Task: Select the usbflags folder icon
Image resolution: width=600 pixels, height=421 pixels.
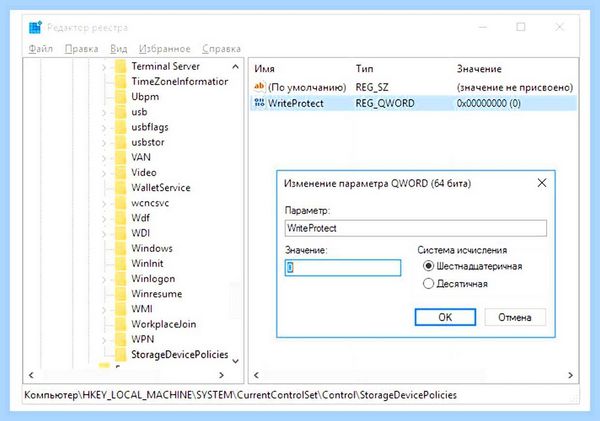Action: (121, 127)
